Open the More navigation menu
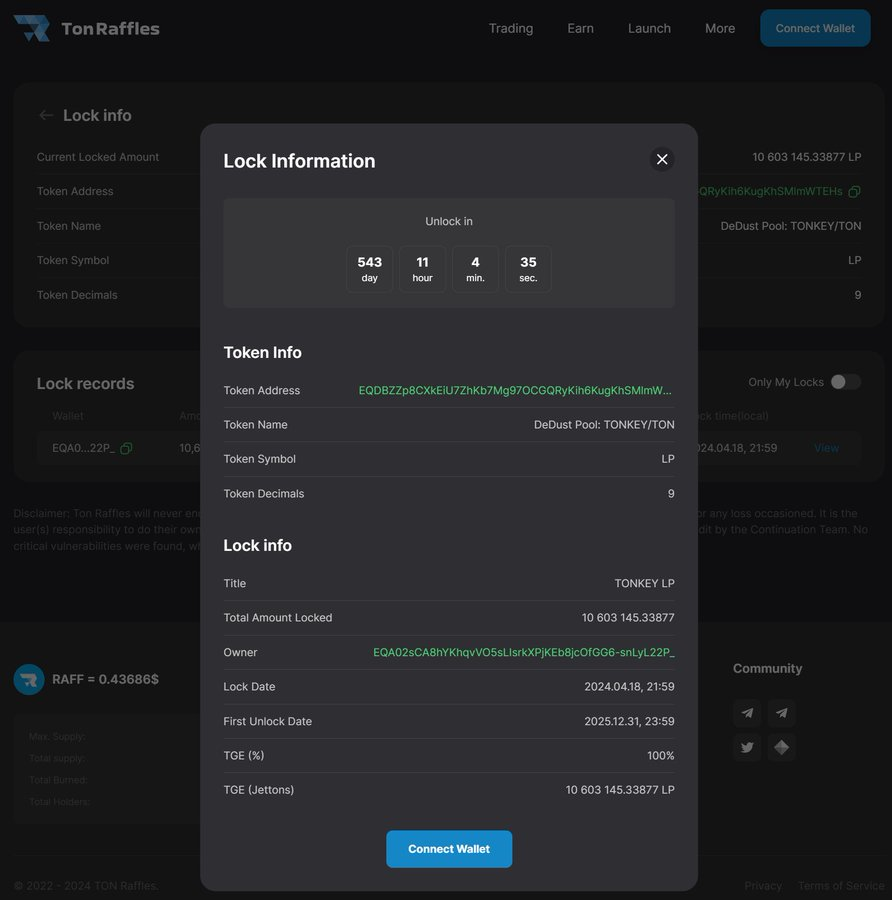The height and width of the screenshot is (900, 892). coord(719,28)
